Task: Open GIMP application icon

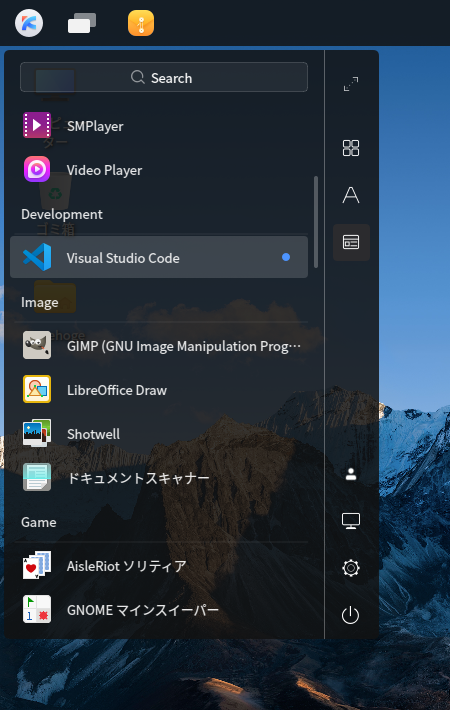Action: coord(37,345)
